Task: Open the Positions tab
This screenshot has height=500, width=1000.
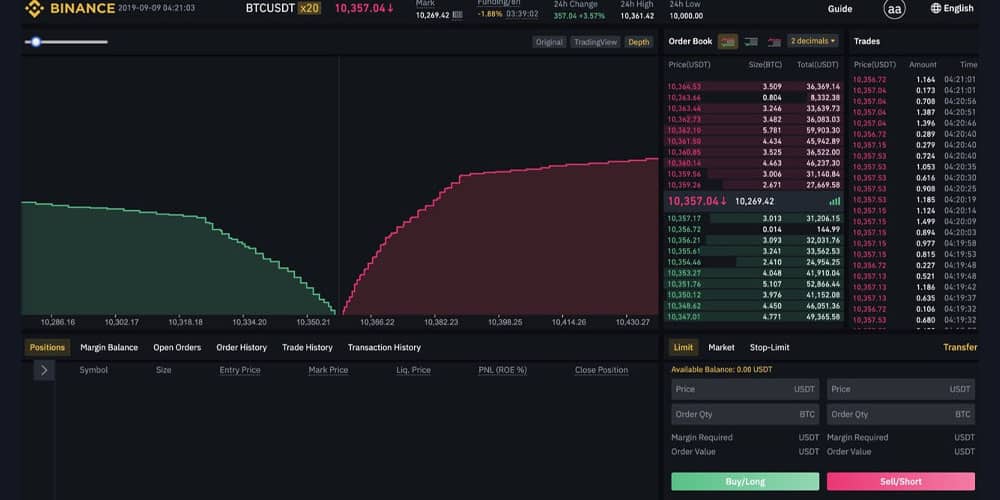Action: (x=47, y=348)
